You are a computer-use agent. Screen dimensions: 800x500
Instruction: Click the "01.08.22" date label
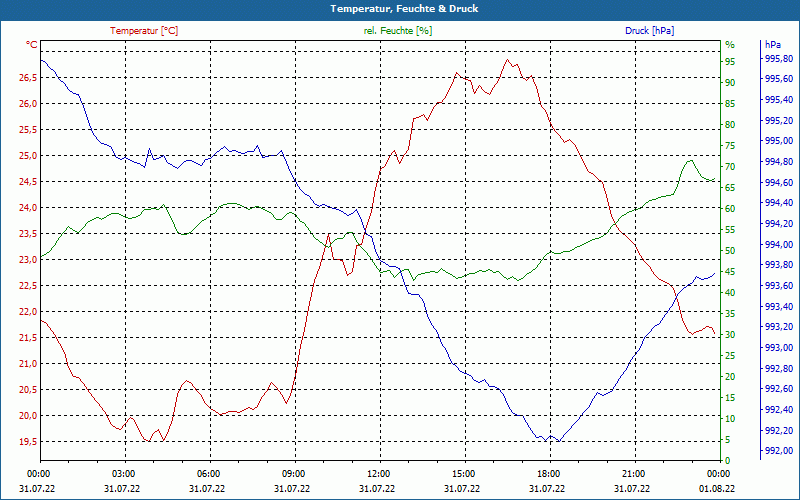(718, 489)
